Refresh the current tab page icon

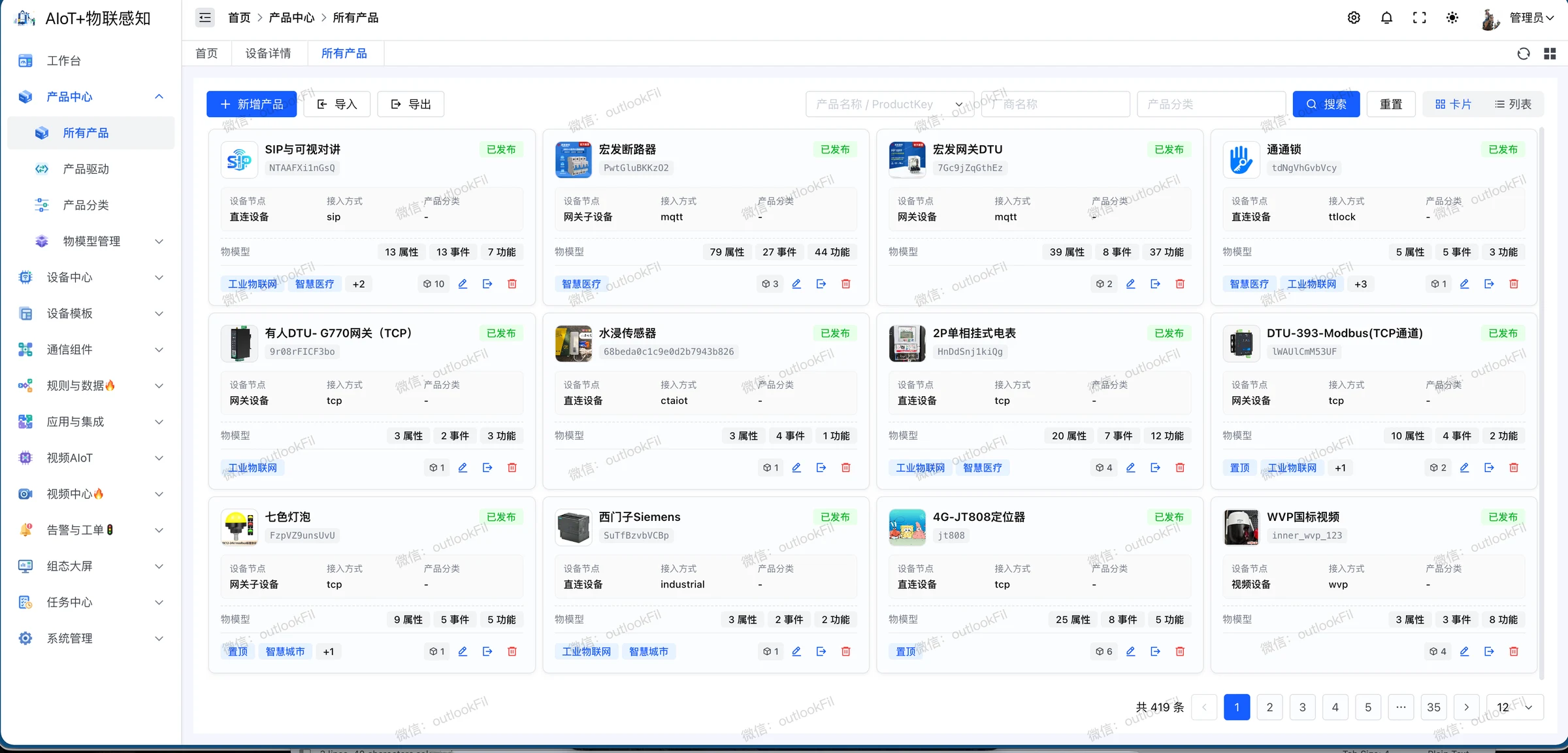1524,54
